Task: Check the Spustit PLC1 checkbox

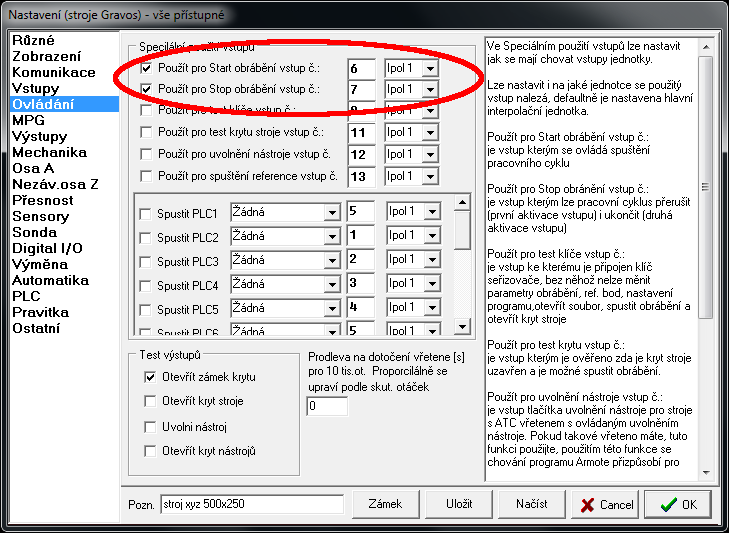Action: coord(146,214)
